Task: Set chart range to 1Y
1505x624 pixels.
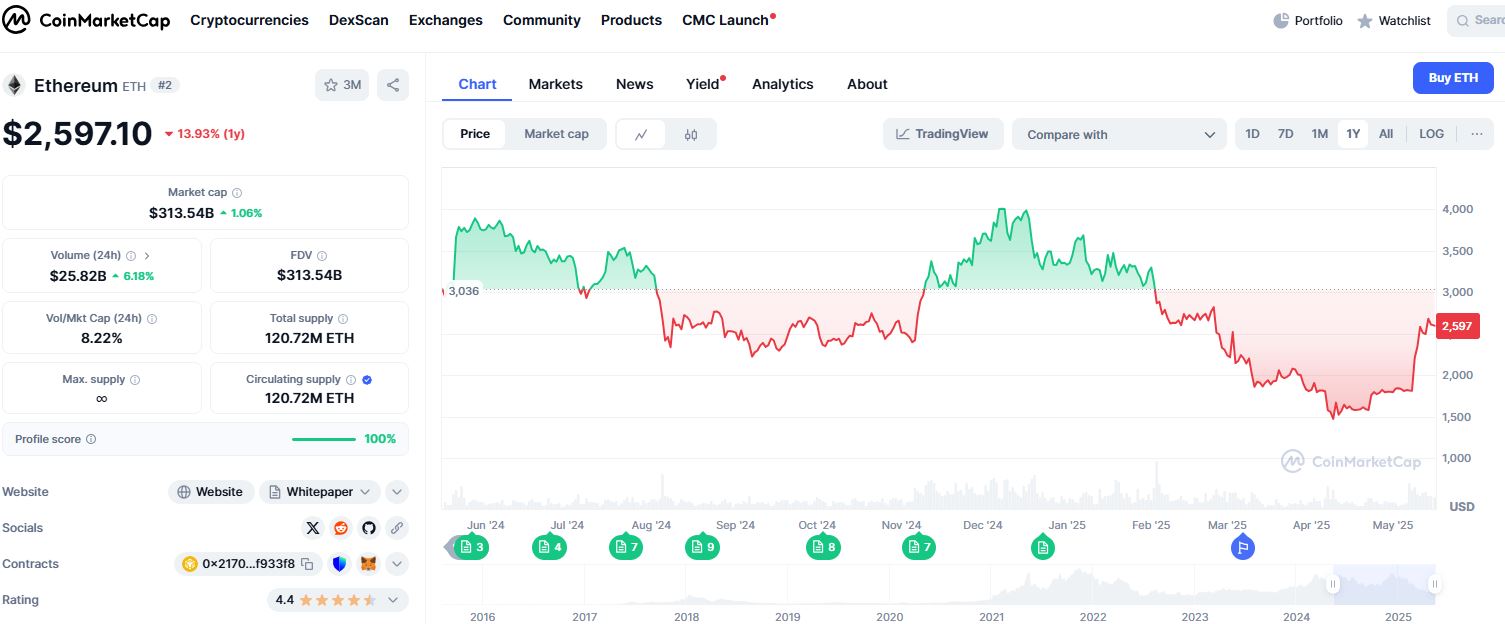Action: click(x=1353, y=134)
